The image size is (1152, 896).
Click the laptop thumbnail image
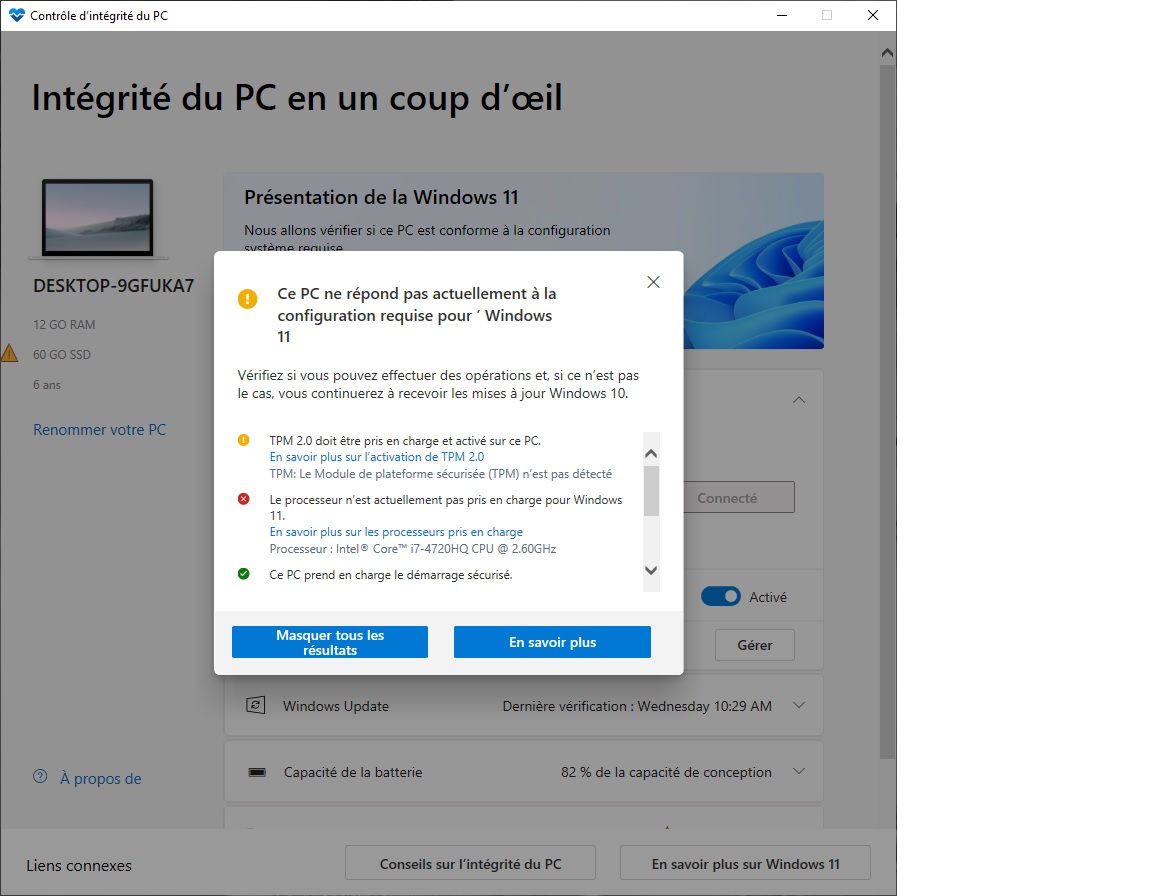point(98,219)
